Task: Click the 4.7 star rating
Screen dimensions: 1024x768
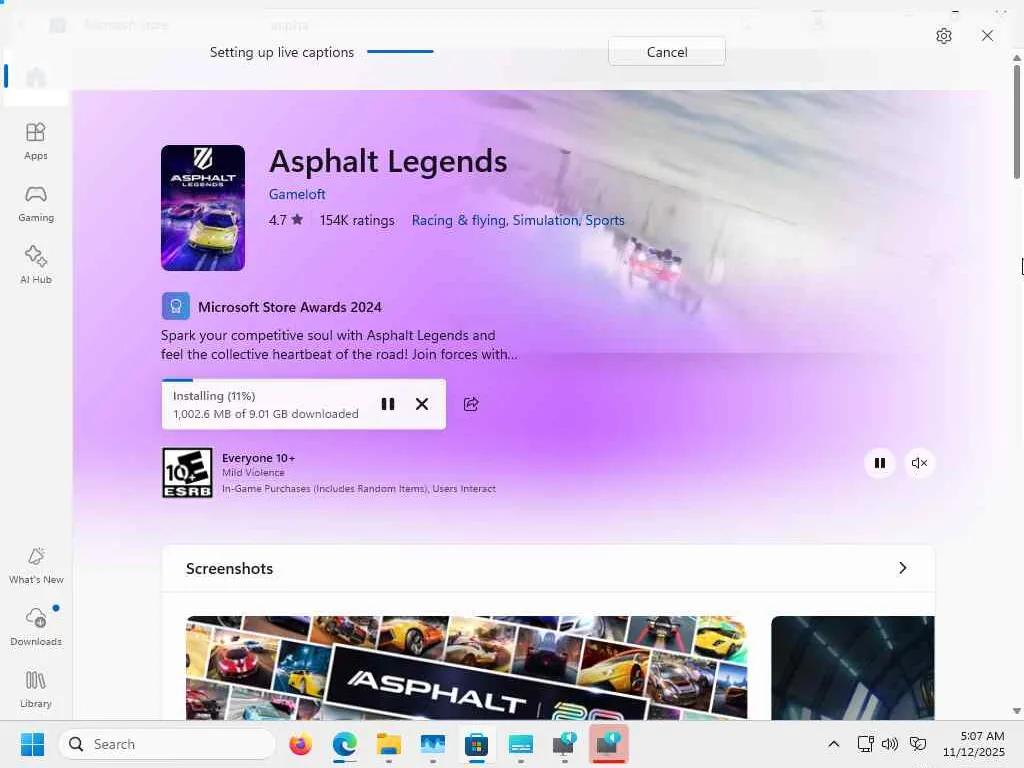Action: tap(285, 220)
